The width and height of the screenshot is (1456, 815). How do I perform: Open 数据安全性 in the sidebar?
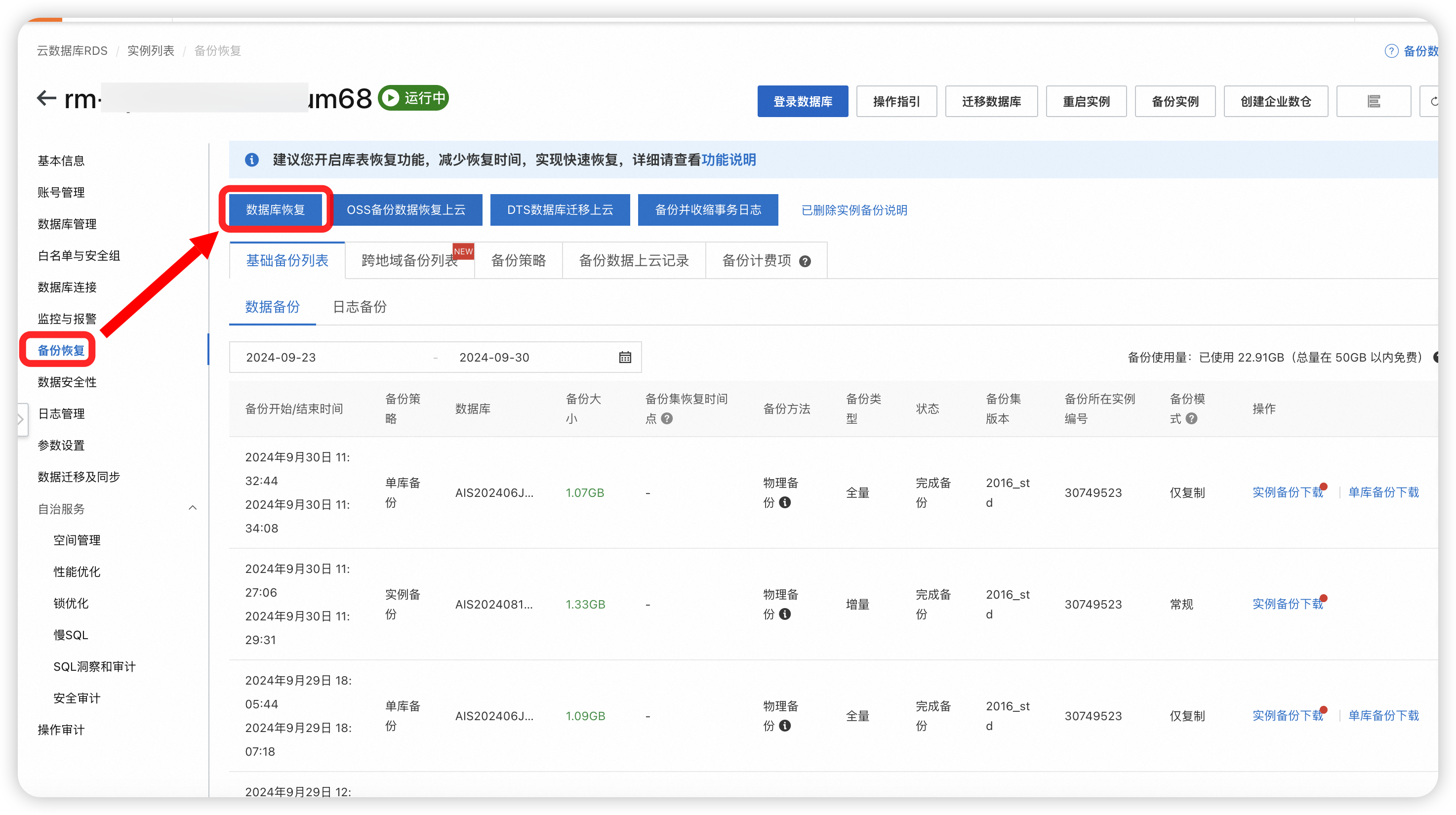[67, 382]
